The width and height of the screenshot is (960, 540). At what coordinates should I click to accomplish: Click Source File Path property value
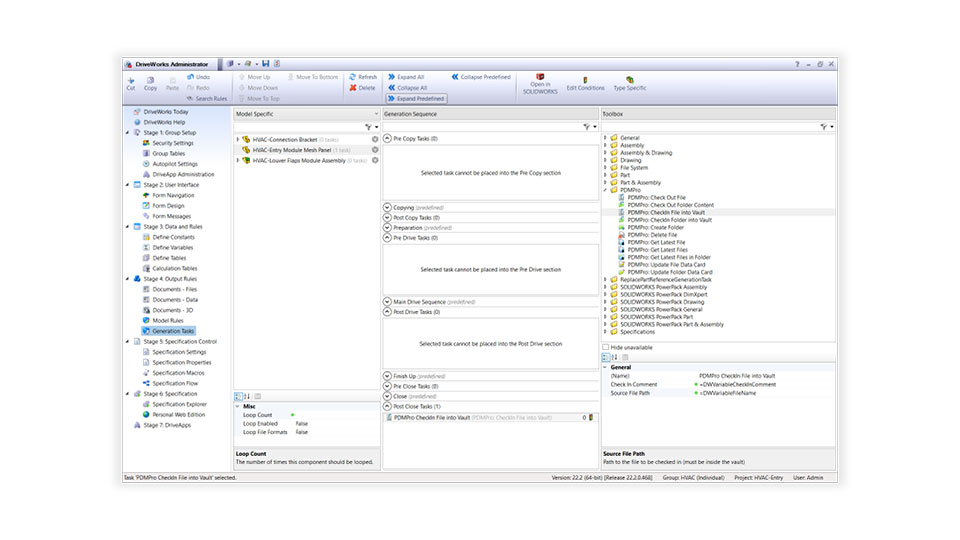(x=765, y=393)
